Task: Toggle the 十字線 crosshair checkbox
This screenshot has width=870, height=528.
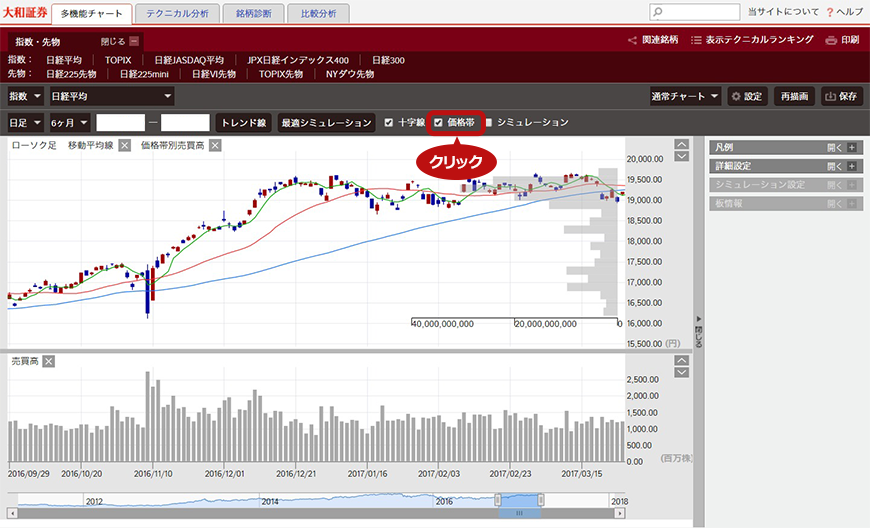Action: pyautogui.click(x=388, y=123)
